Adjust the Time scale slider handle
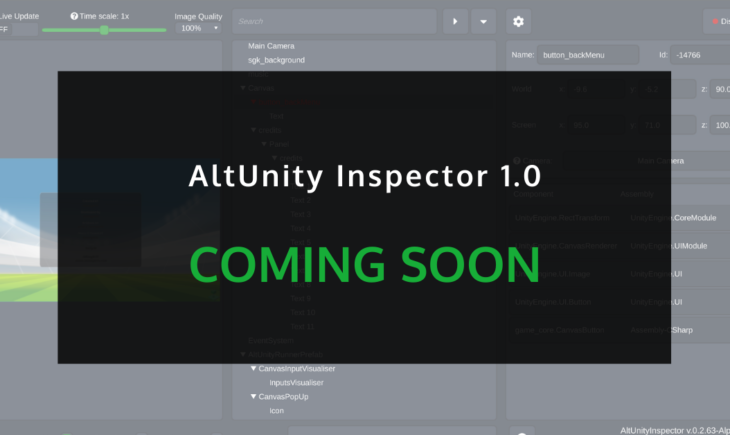Screen dimensions: 730x435 [104, 30]
